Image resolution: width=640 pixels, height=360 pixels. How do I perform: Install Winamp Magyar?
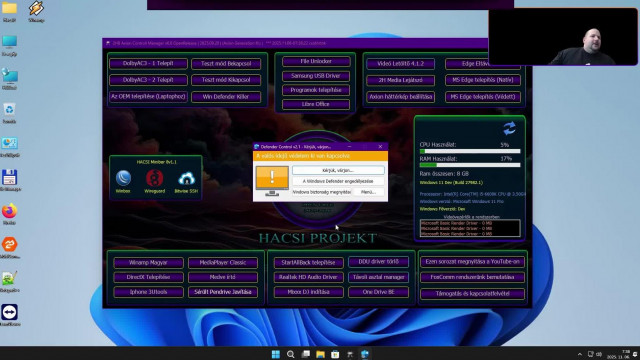tap(148, 262)
